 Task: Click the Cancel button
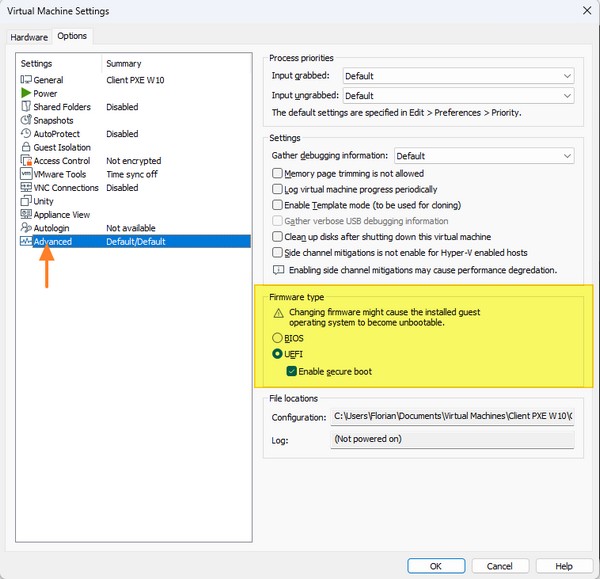500,566
